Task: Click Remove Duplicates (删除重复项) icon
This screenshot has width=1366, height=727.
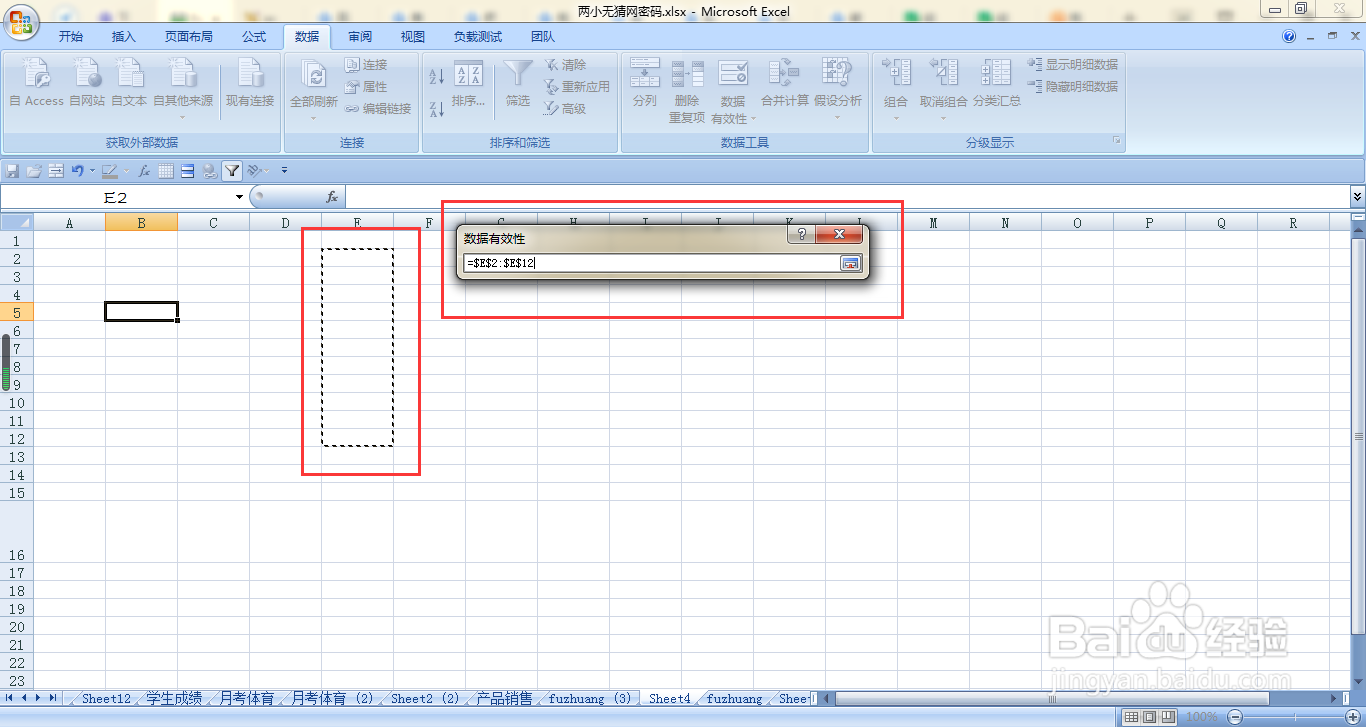Action: coord(687,90)
